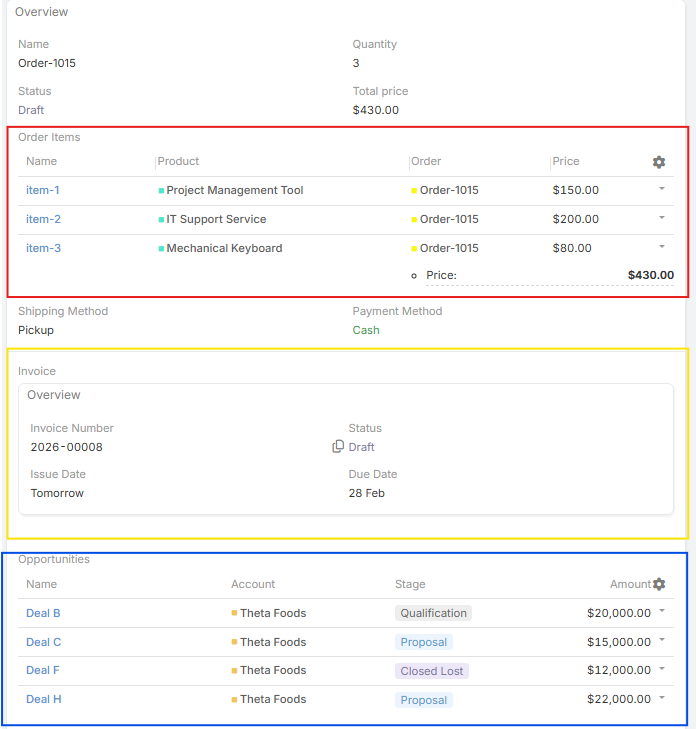Viewport: 696px width, 729px height.
Task: Click the Cash payment method link
Action: (366, 330)
